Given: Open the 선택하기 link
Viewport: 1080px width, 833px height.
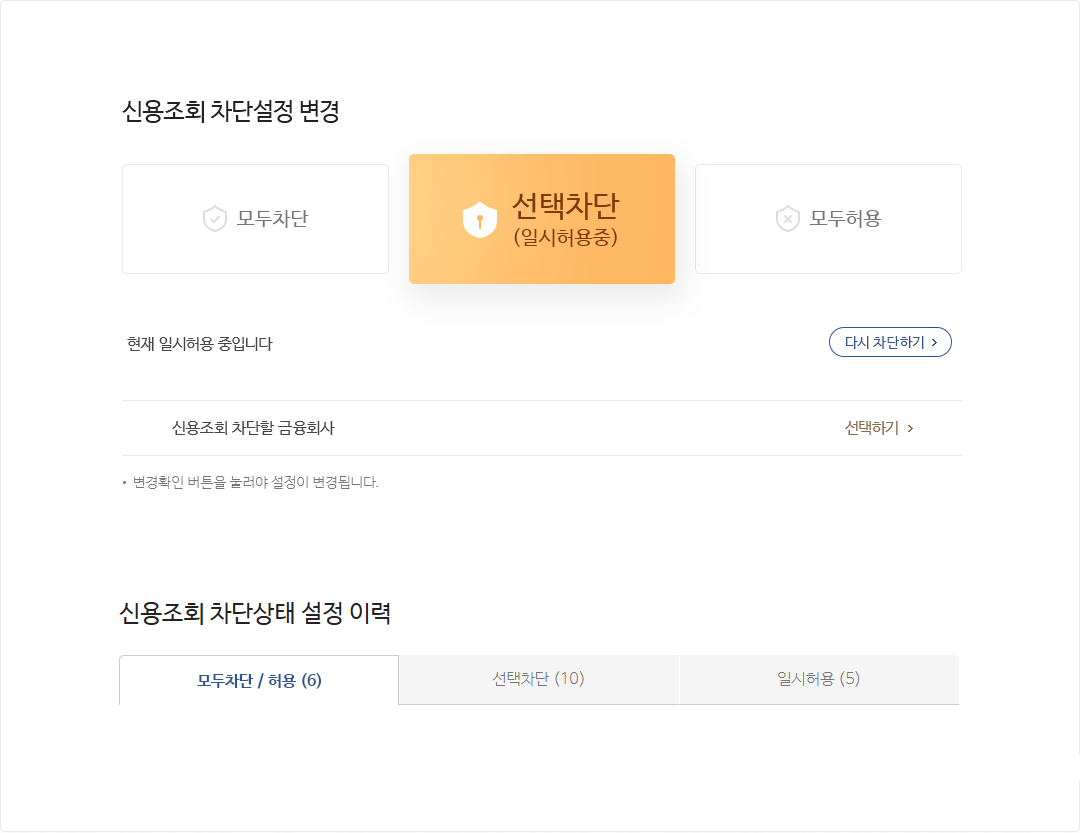Looking at the screenshot, I should point(872,428).
